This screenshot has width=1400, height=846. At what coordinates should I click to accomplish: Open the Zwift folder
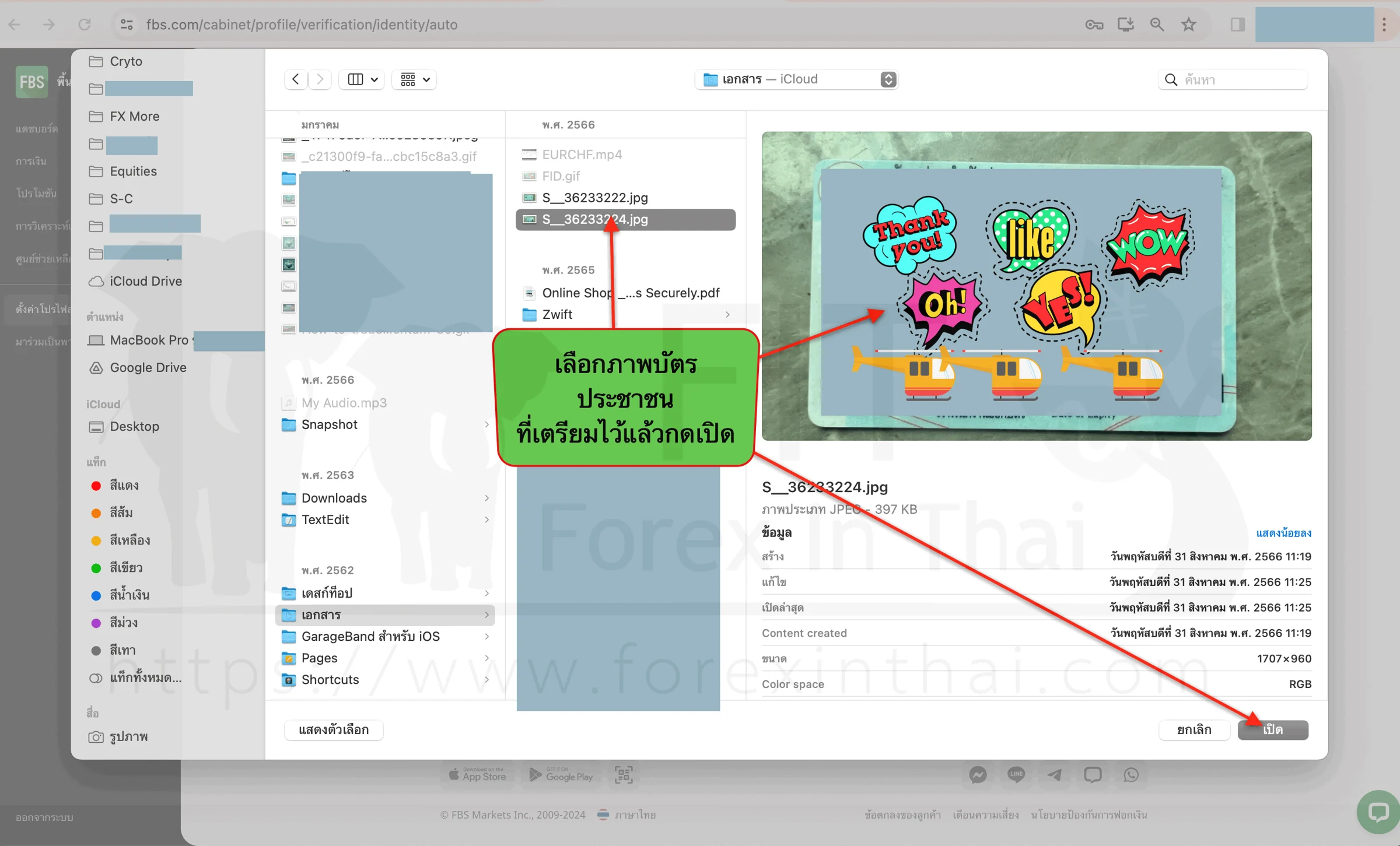coord(625,315)
